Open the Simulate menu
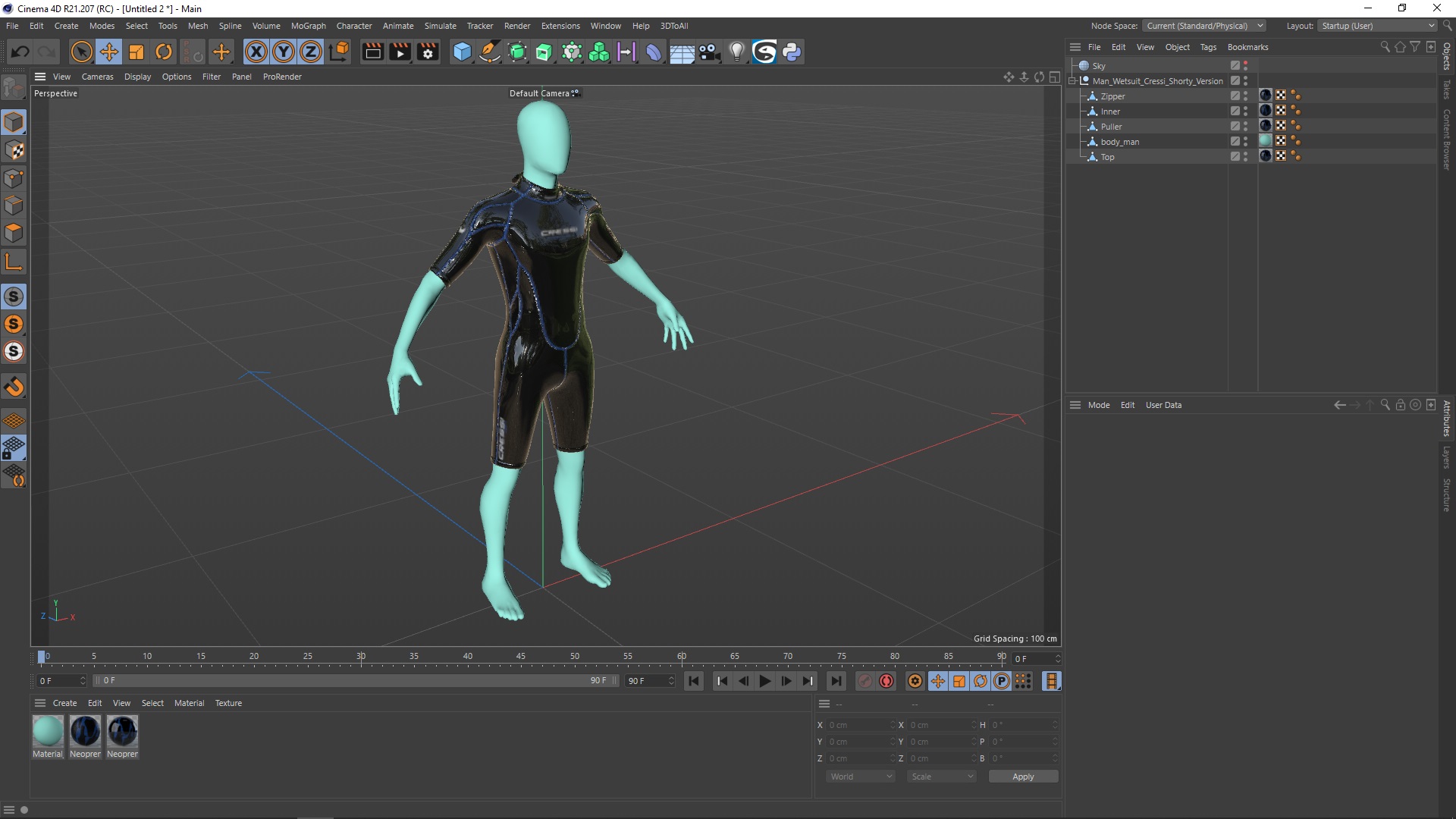This screenshot has height=819, width=1456. tap(440, 26)
